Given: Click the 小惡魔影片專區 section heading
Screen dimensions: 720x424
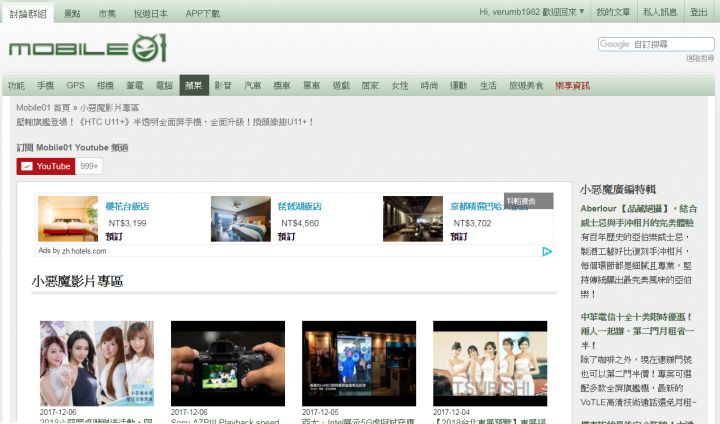Looking at the screenshot, I should coord(77,281).
